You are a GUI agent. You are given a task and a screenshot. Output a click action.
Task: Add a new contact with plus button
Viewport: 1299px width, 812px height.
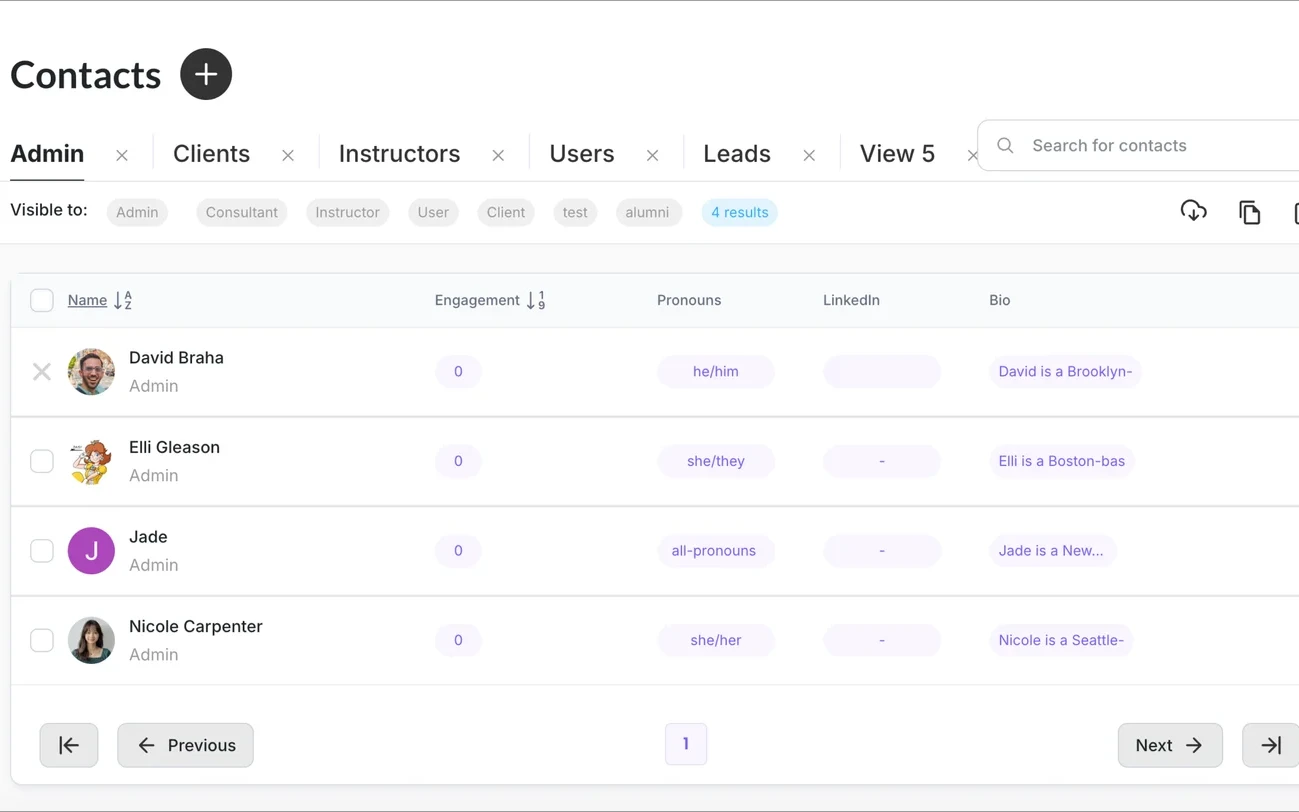click(x=206, y=74)
